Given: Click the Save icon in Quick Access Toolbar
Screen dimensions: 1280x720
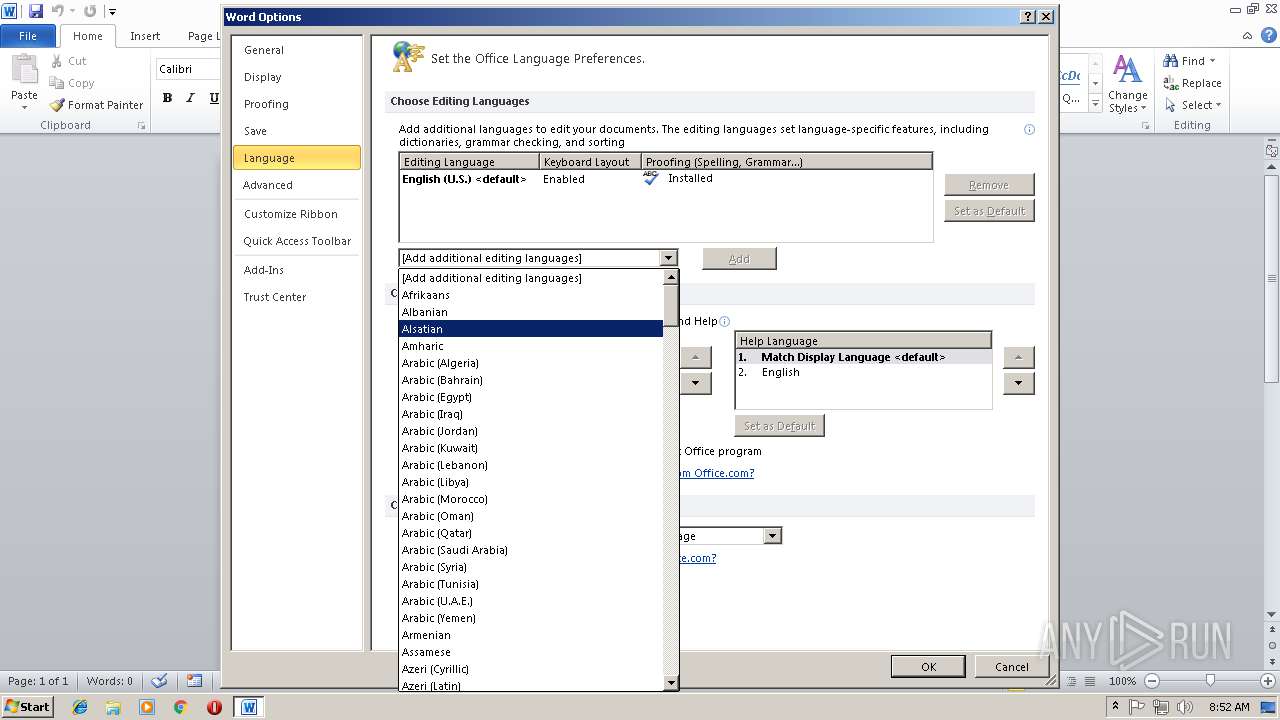Looking at the screenshot, I should pos(36,11).
